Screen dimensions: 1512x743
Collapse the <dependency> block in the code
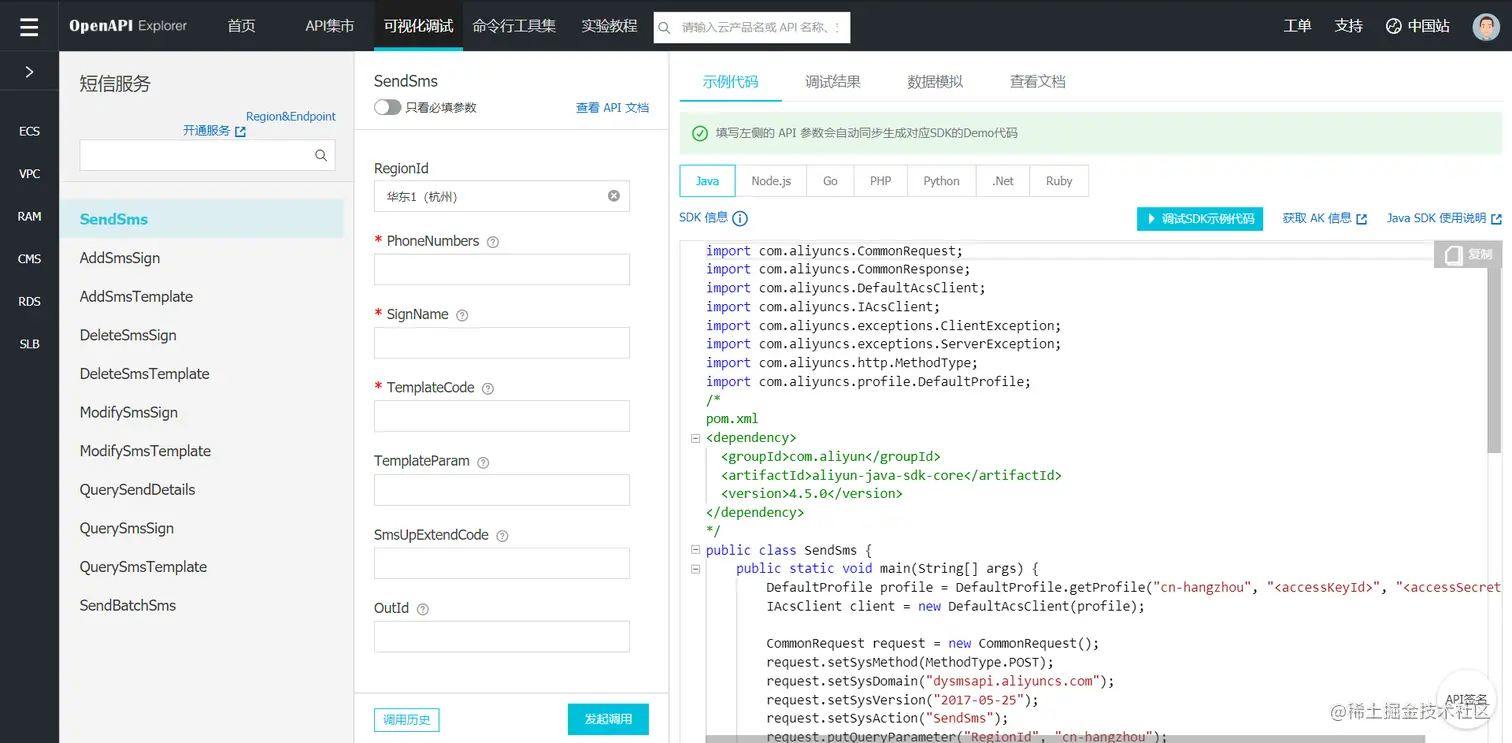(x=696, y=438)
